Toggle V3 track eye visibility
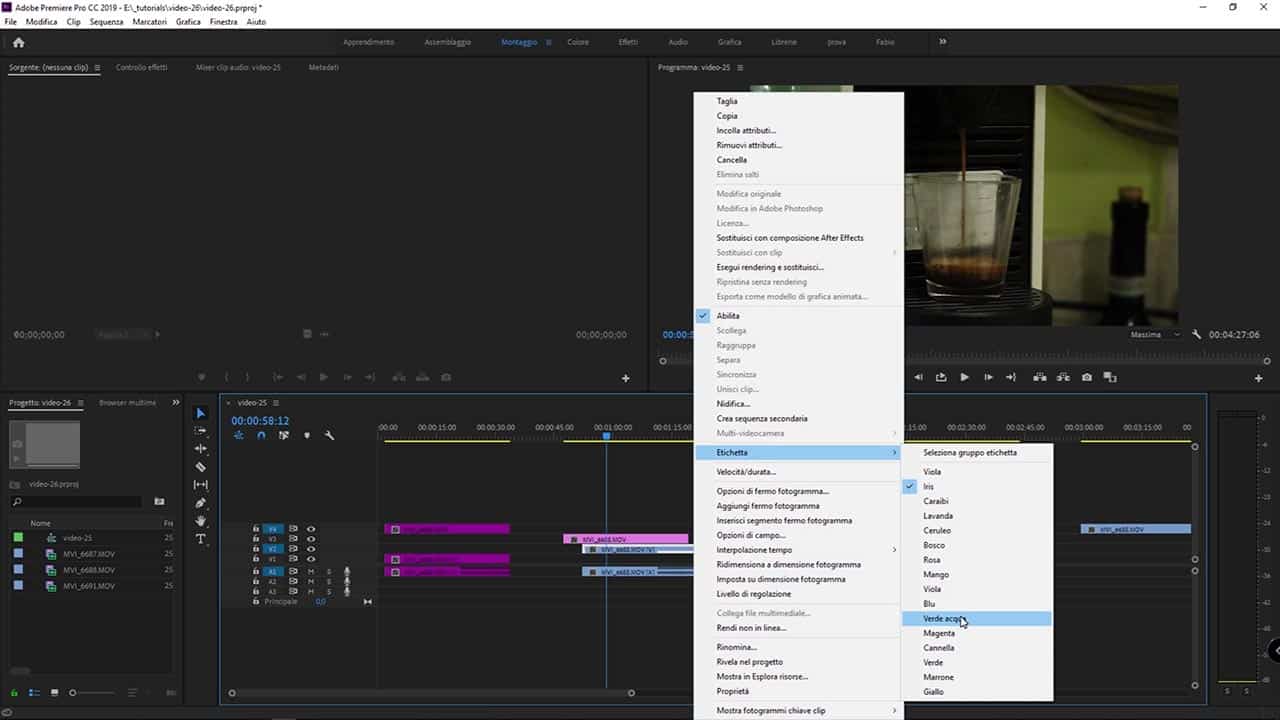 311,539
